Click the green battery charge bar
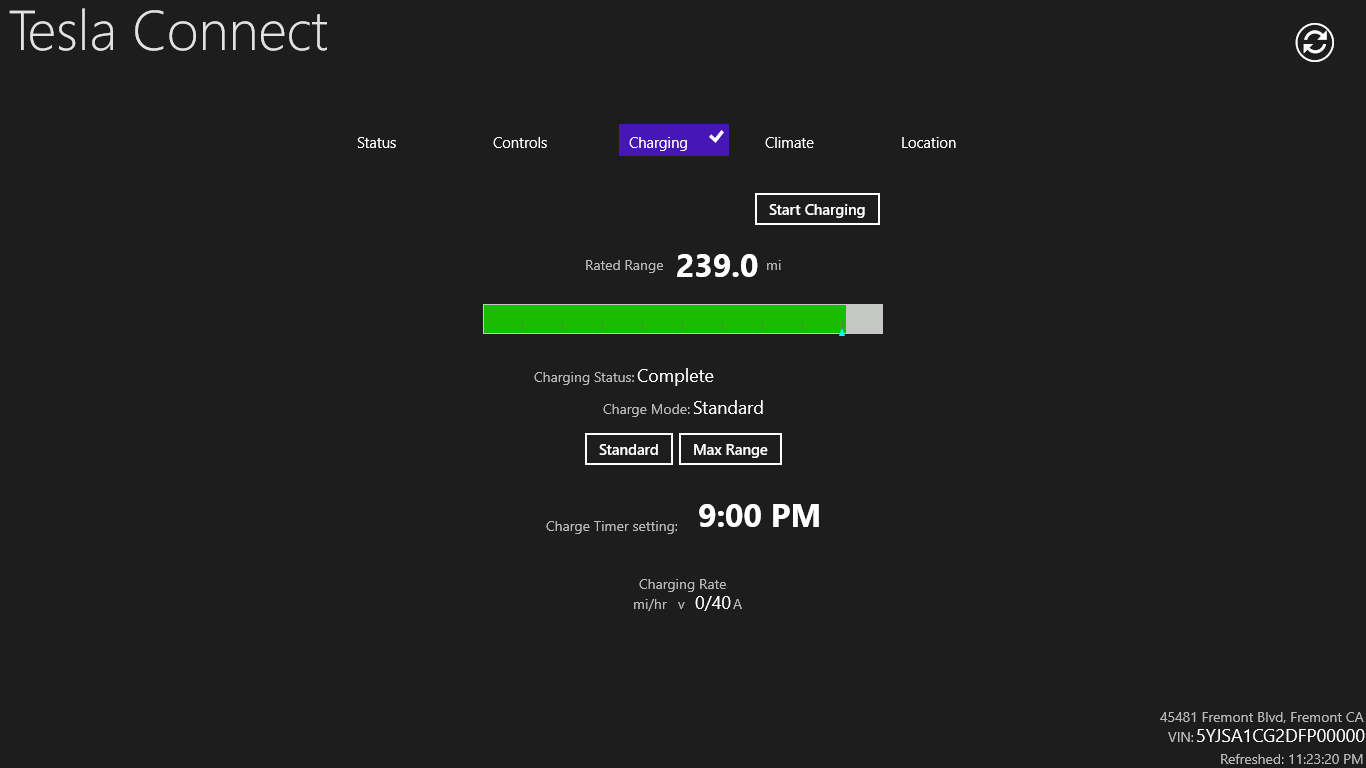The width and height of the screenshot is (1366, 768). [x=664, y=319]
